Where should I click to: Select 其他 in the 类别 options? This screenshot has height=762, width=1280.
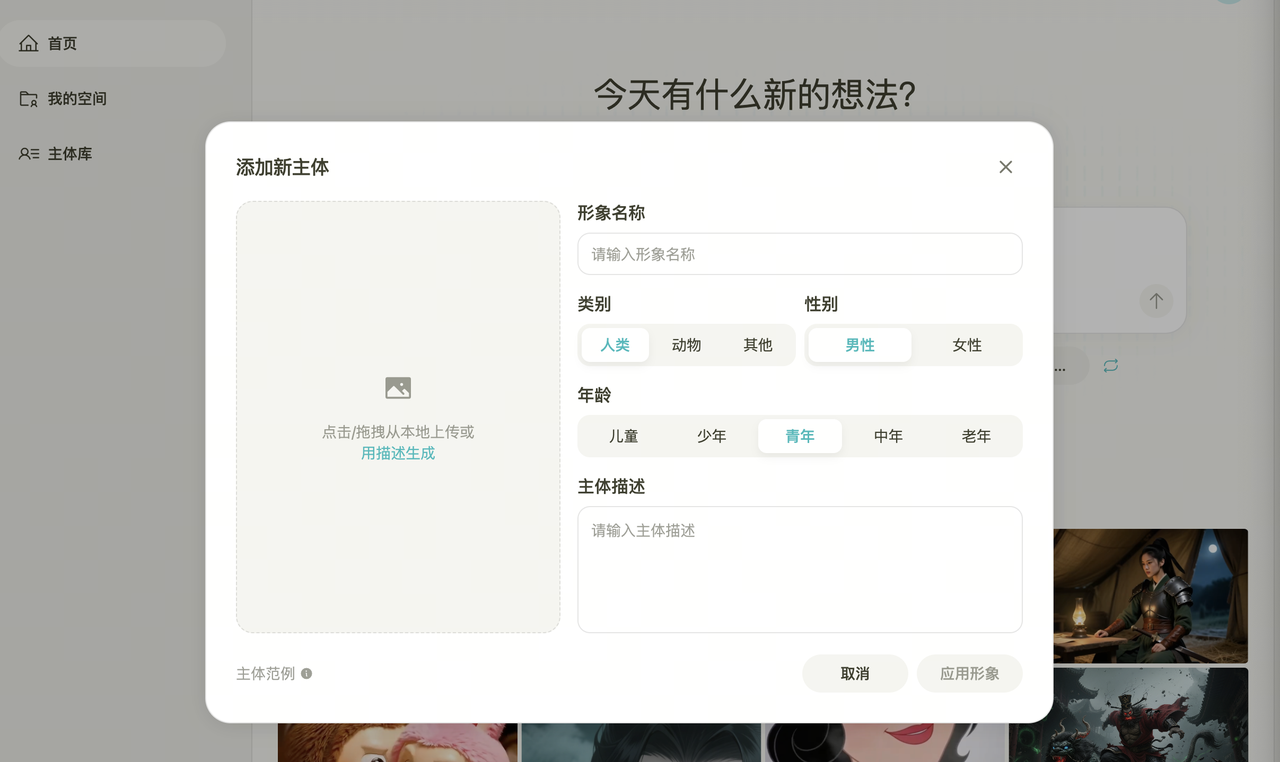click(758, 345)
